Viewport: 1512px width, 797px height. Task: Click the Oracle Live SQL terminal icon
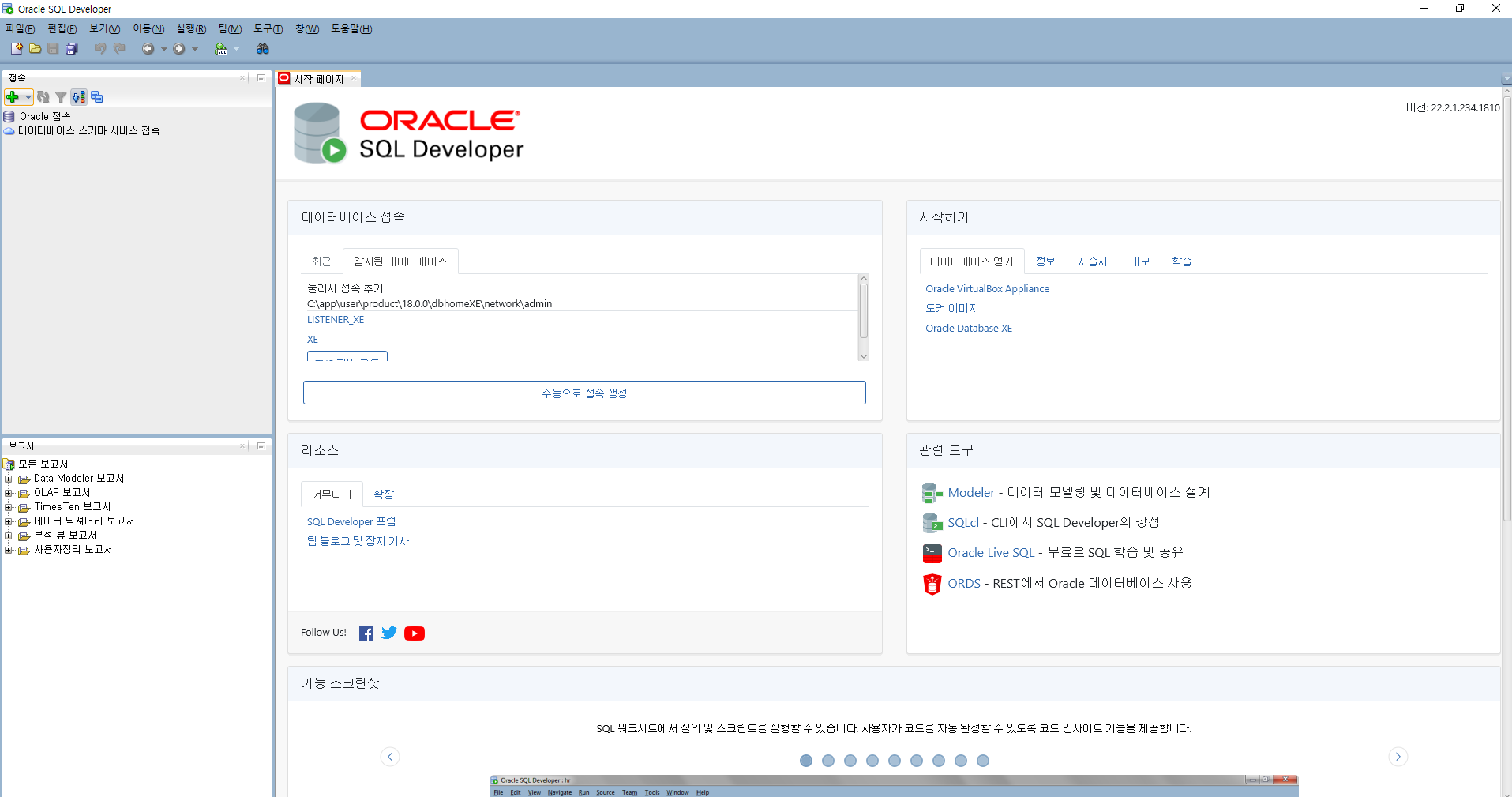tap(932, 553)
